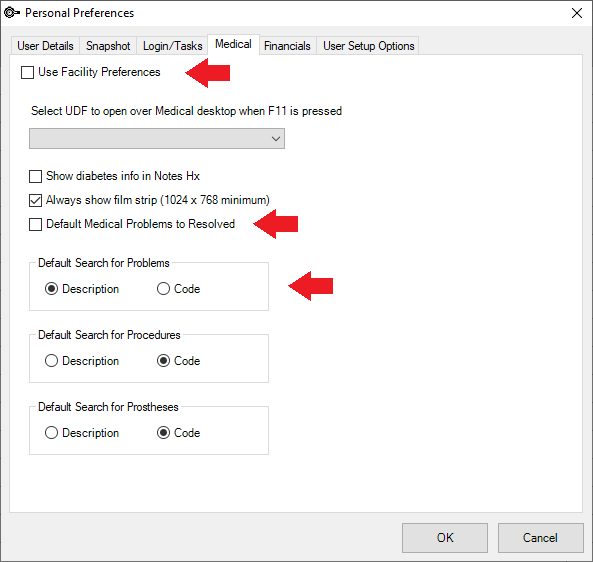Expand the F11 UDF selection dropdown
593x562 pixels.
157,139
